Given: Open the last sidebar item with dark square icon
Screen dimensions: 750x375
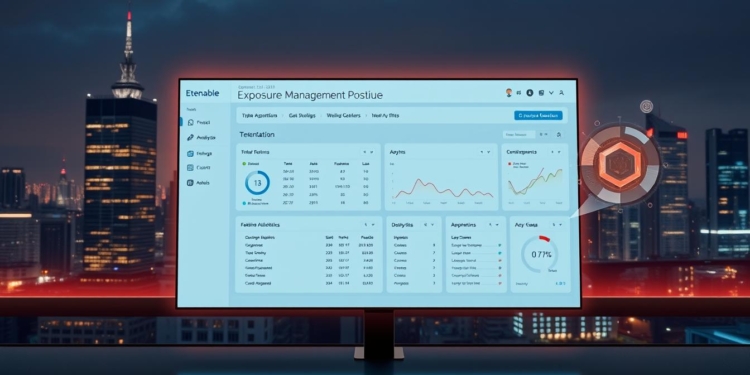Looking at the screenshot, I should pyautogui.click(x=199, y=183).
